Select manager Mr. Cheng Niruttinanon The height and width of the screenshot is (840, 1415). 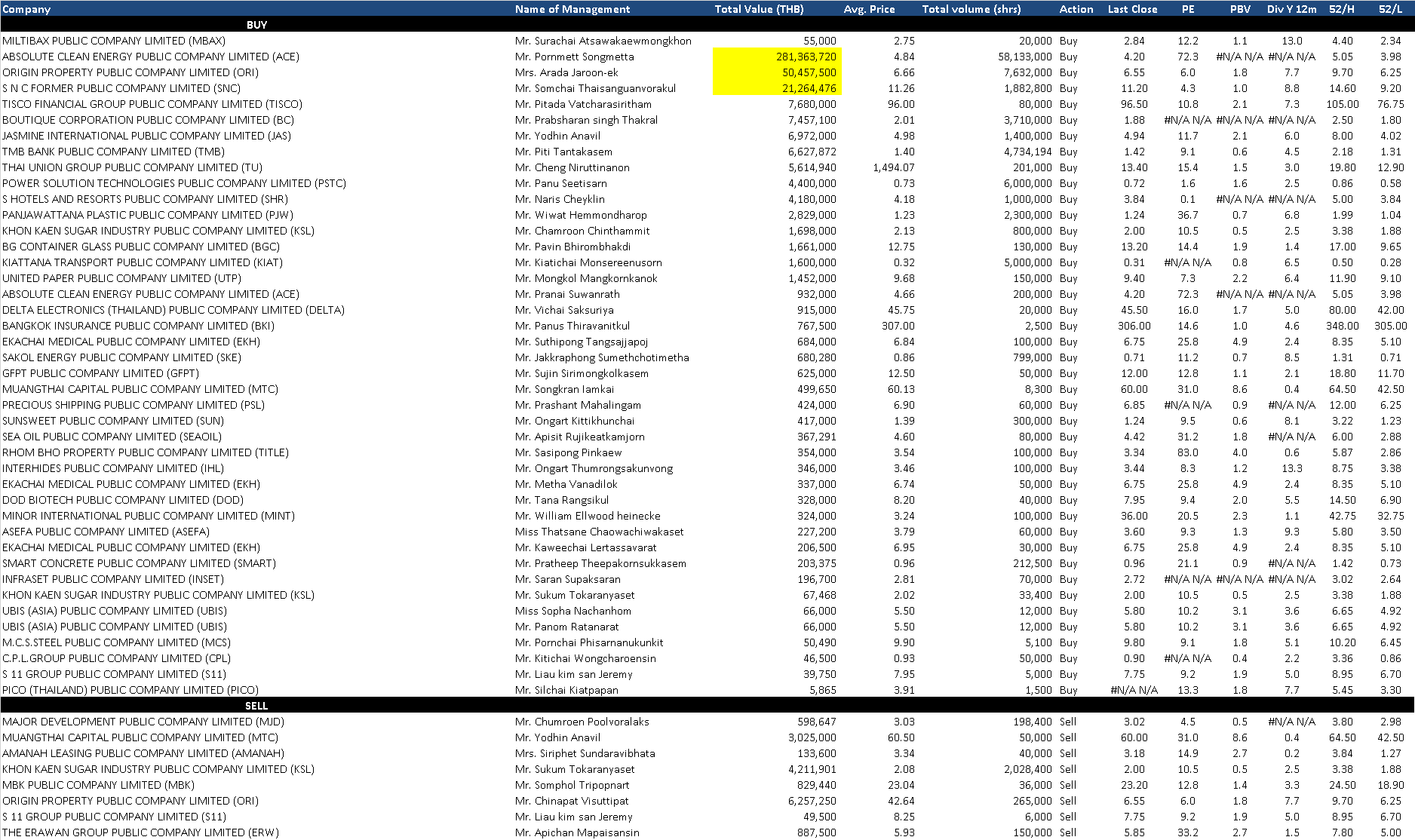pos(572,167)
